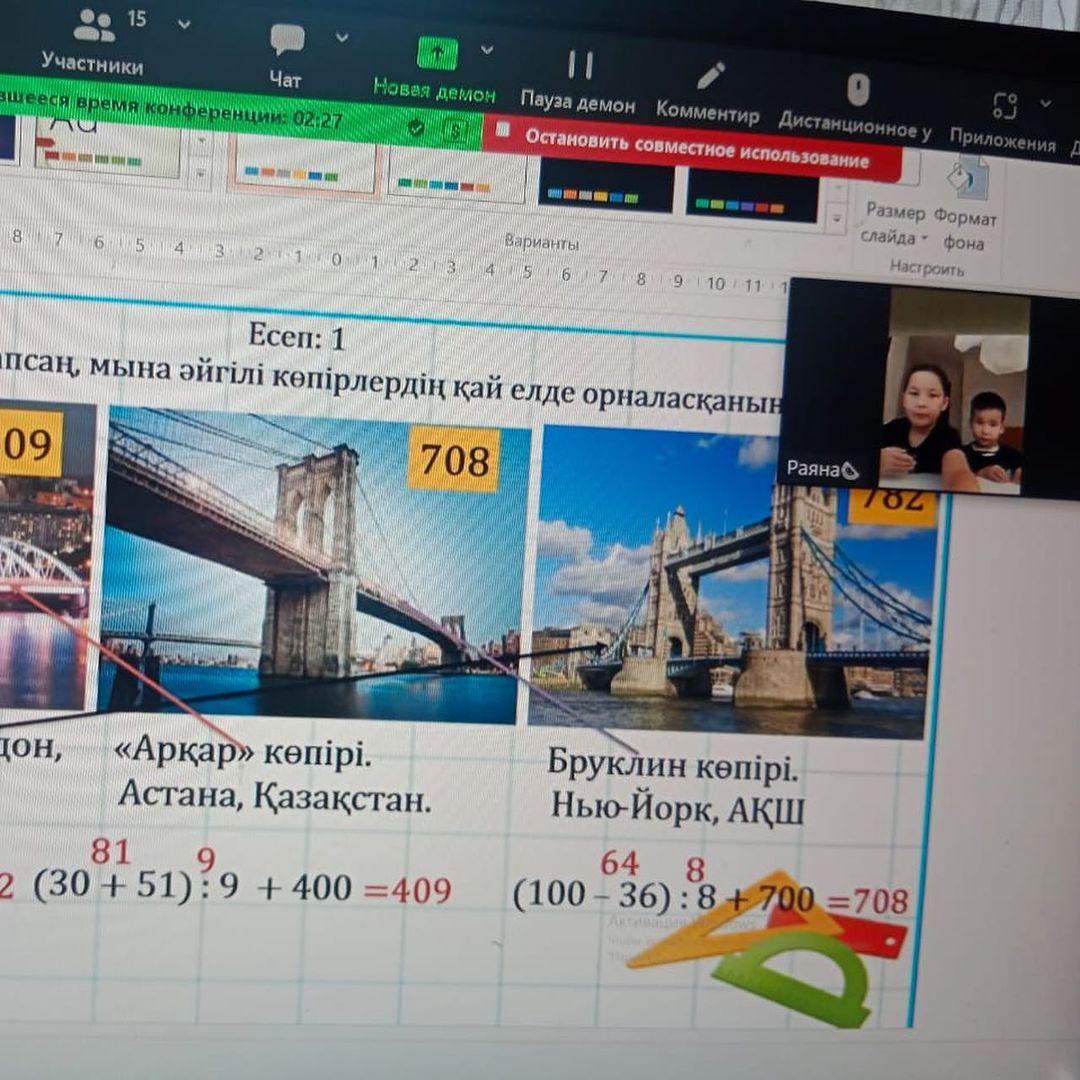
Task: Open the Комментир annotation pencil tool
Action: tap(708, 94)
